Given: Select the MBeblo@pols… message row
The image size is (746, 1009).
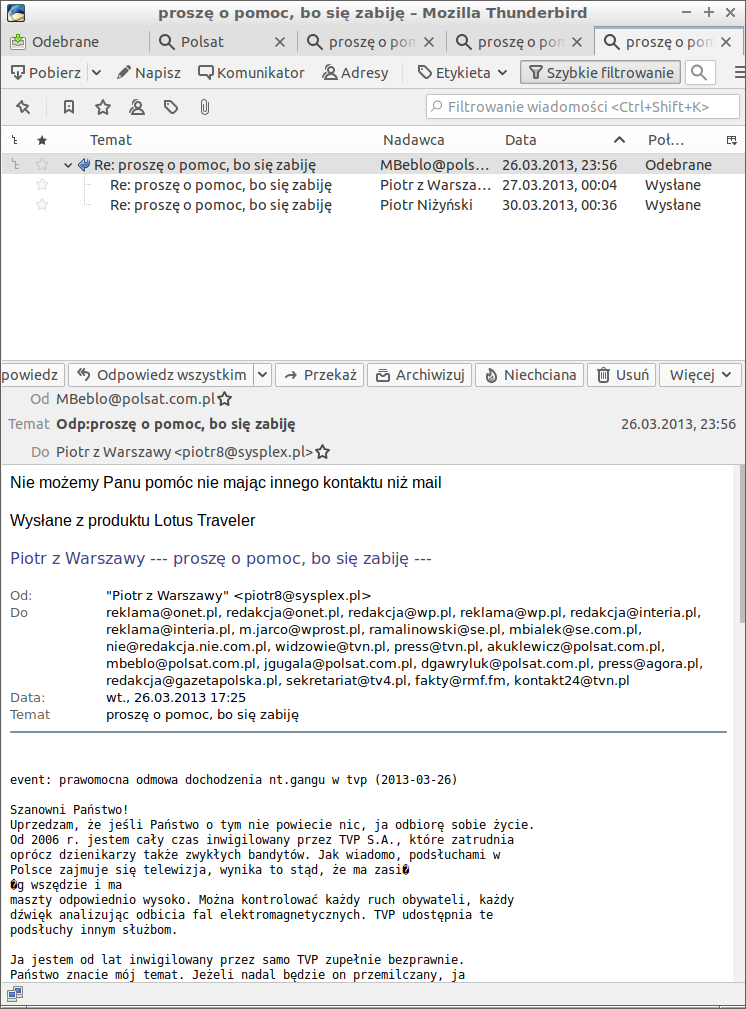Looking at the screenshot, I should click(373, 165).
